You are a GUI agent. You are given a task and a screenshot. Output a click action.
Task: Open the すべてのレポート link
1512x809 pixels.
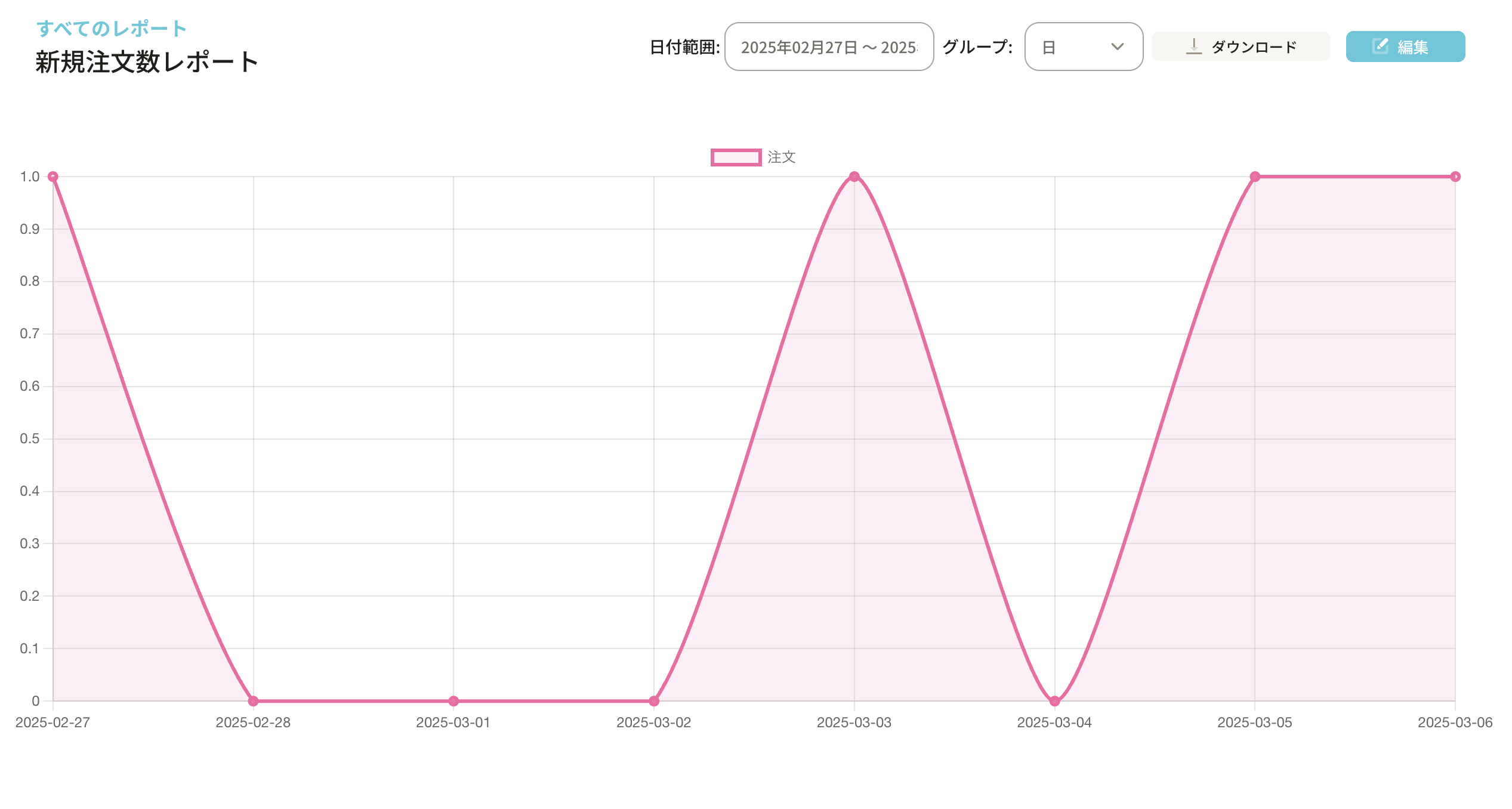(x=112, y=28)
